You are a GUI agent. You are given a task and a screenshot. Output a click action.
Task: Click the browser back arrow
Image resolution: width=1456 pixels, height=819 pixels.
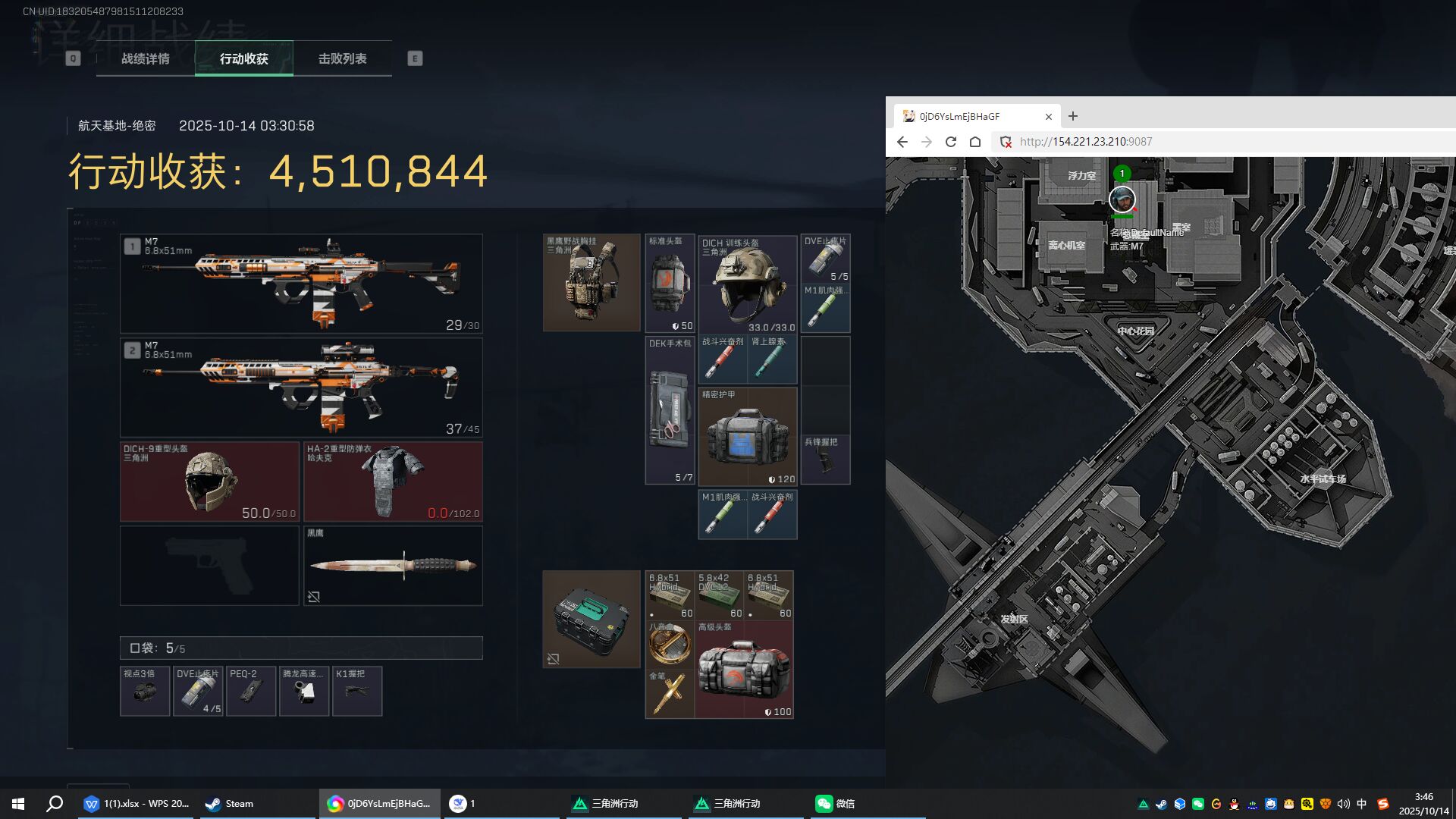(x=902, y=142)
